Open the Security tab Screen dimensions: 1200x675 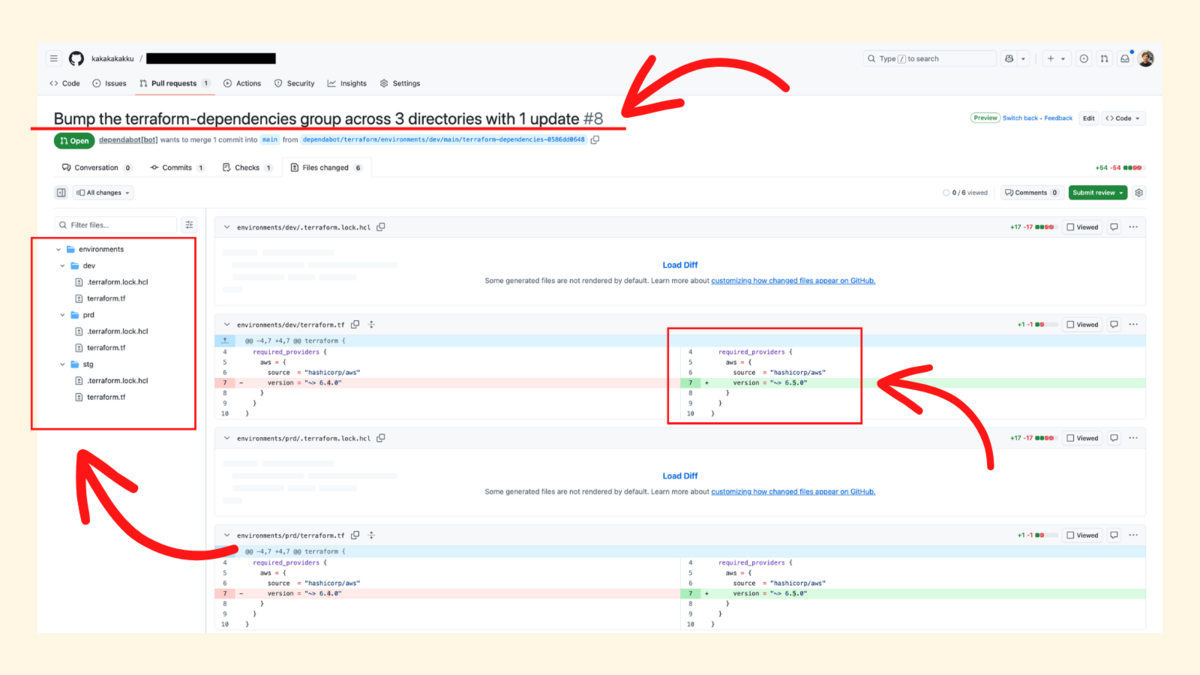[x=294, y=84]
